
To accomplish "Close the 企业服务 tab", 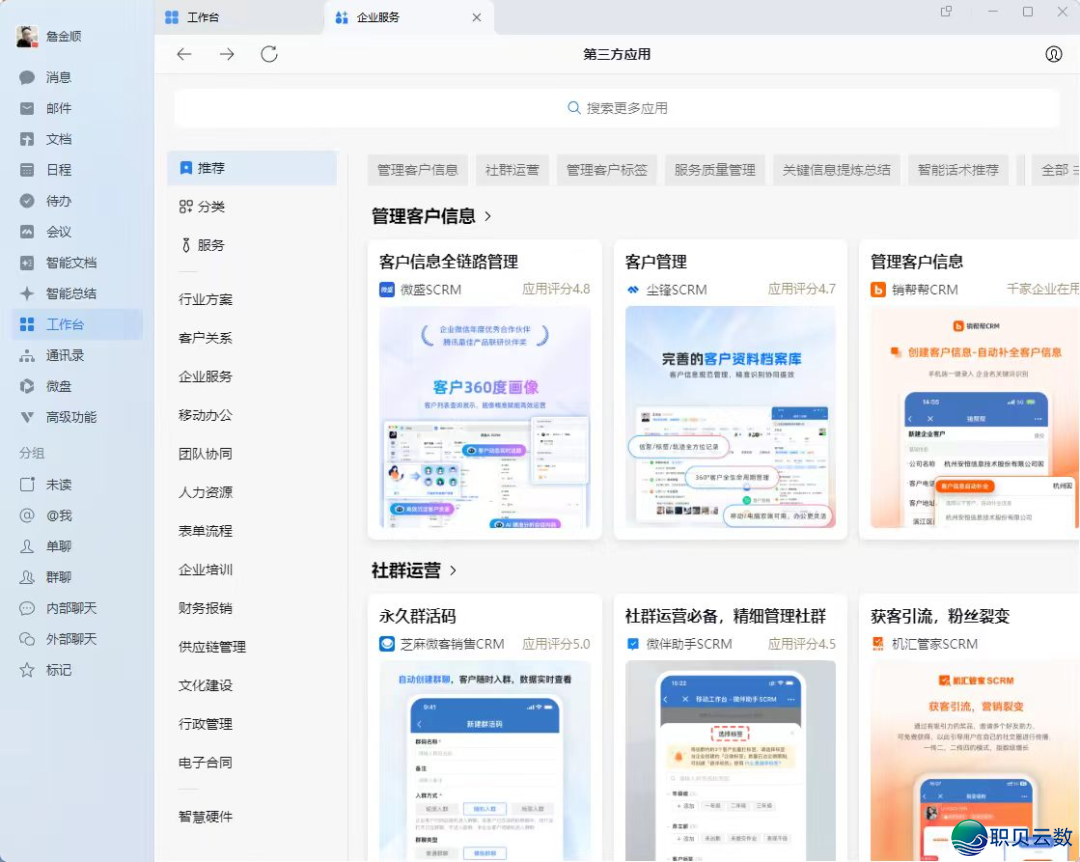I will 477,17.
